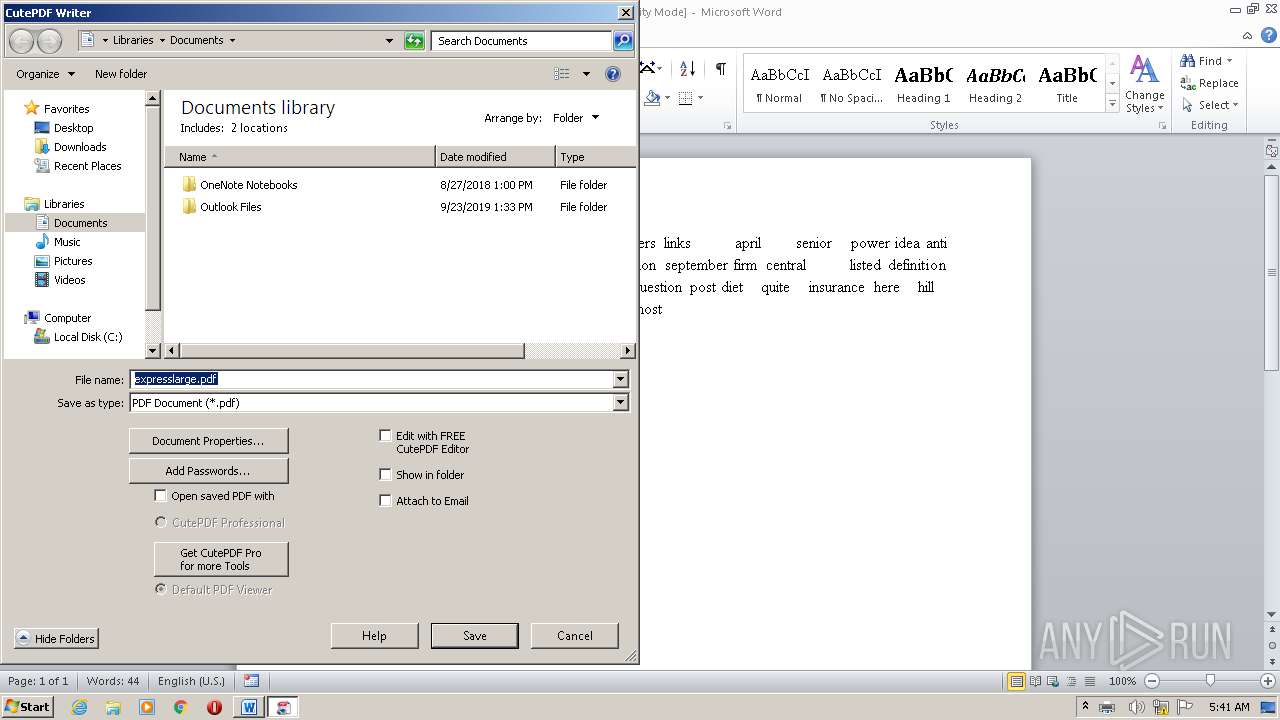
Task: Click Add Passwords button
Action: (208, 471)
